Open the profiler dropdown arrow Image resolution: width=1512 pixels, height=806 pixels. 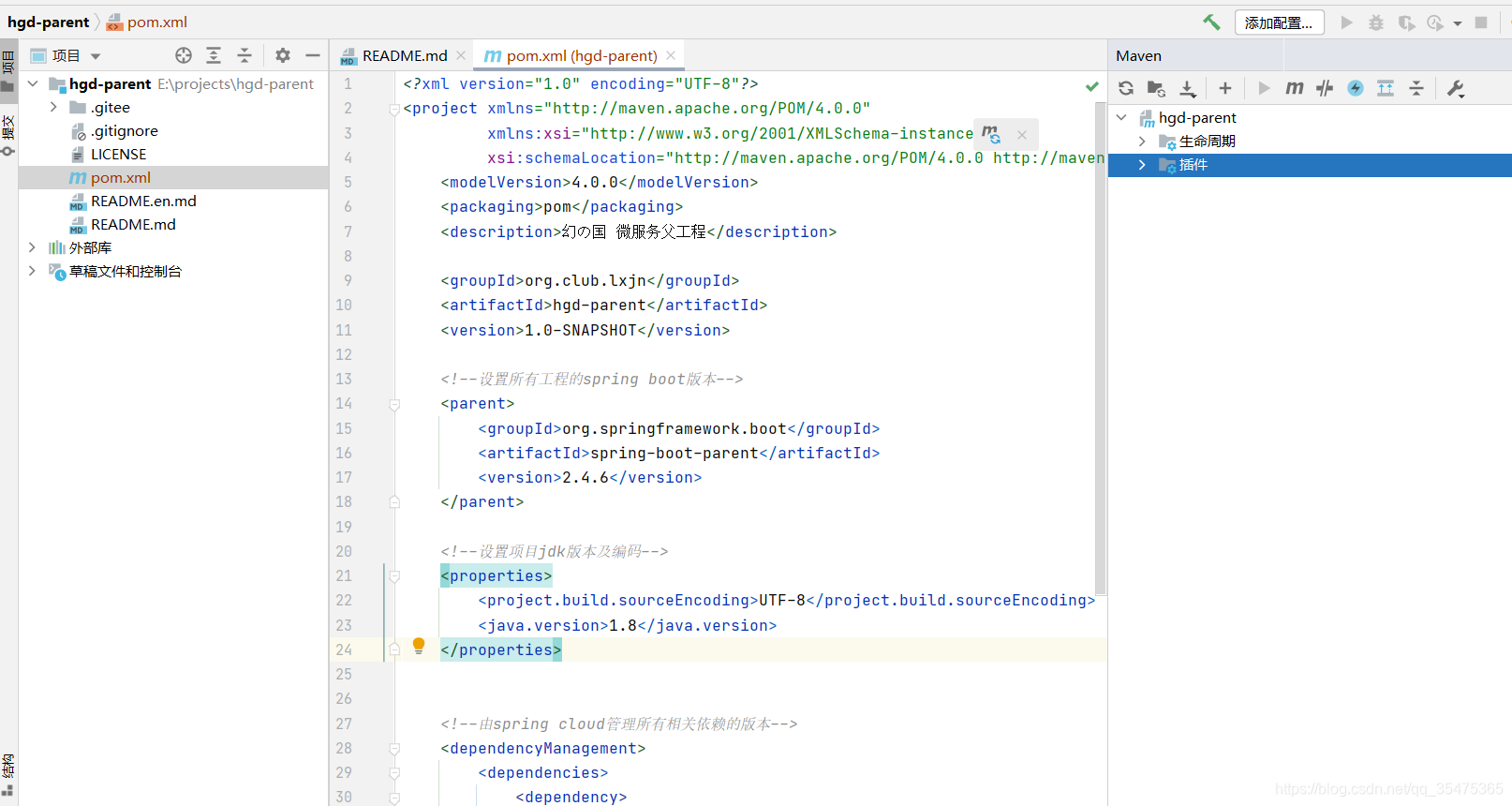point(1458,23)
